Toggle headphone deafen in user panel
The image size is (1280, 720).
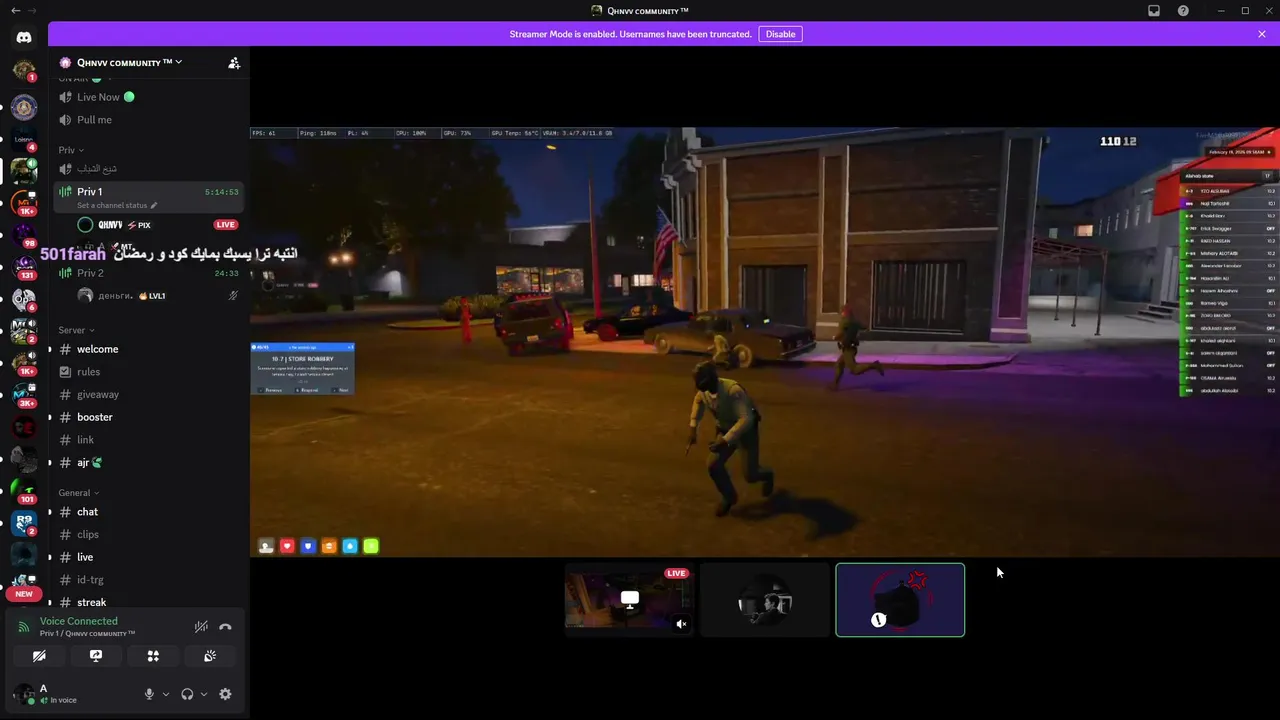(187, 694)
